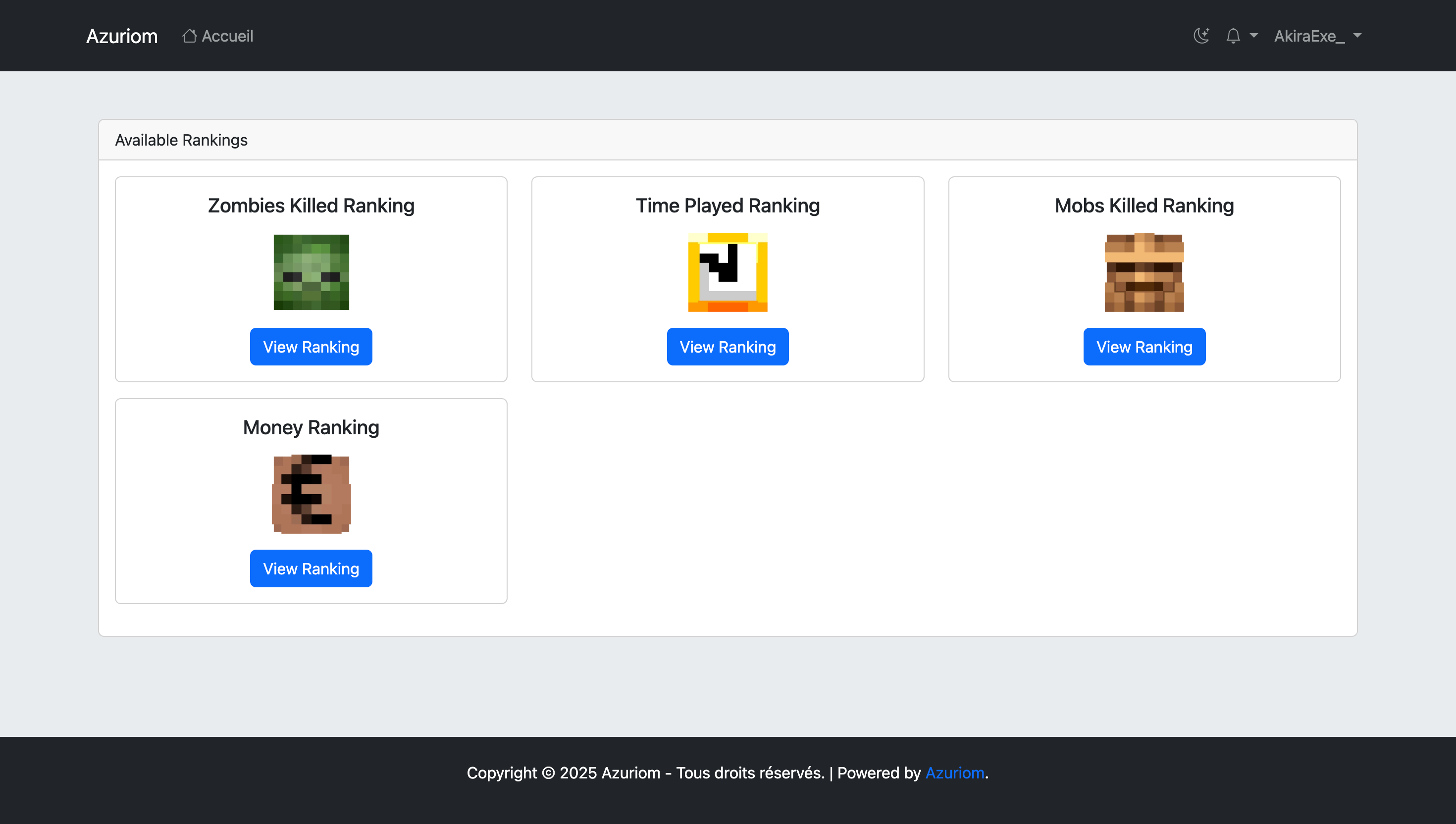
Task: View the Mobs Killed ranking
Action: click(1144, 346)
